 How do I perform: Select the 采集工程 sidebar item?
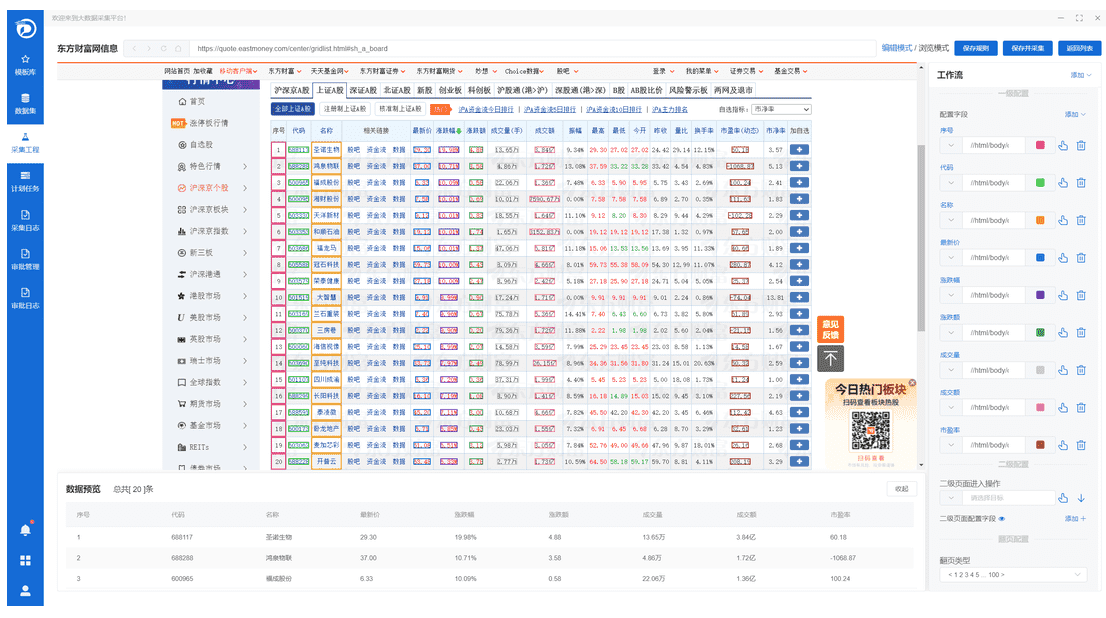25,143
